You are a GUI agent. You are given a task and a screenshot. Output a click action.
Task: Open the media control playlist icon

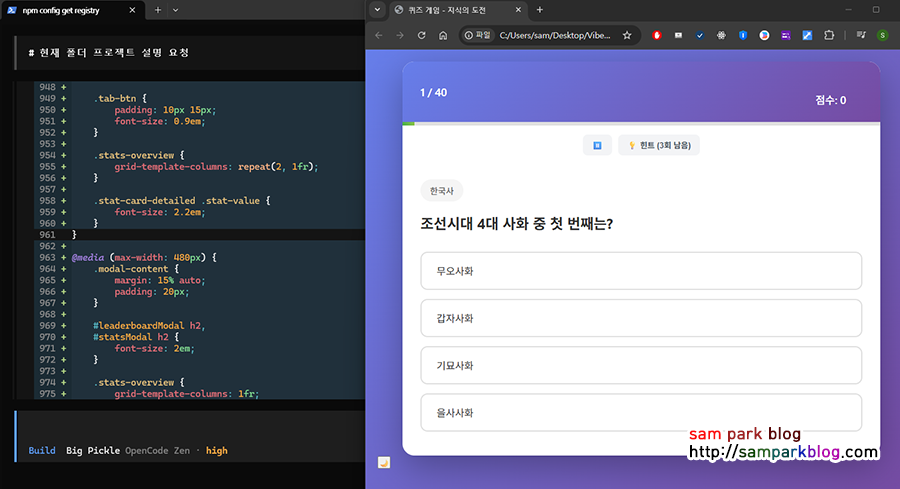[861, 36]
